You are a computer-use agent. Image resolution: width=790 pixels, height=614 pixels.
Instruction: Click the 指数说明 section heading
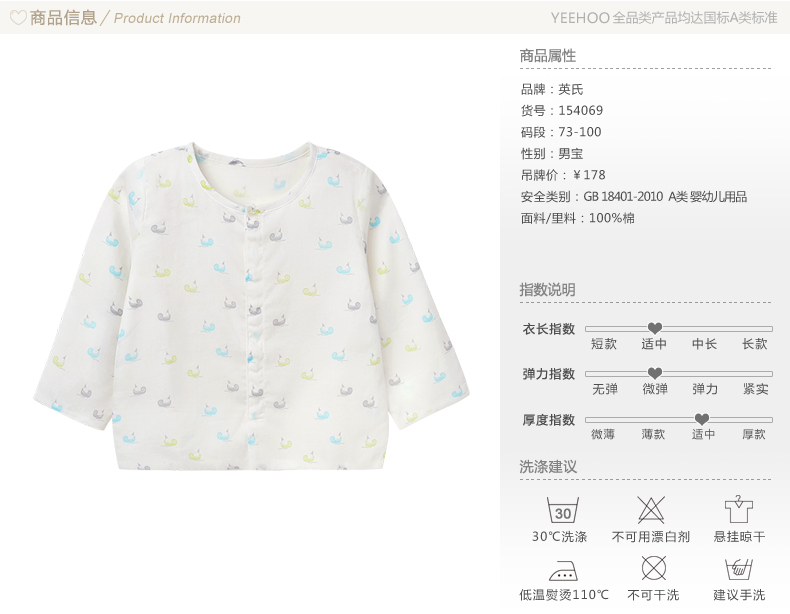coord(548,290)
